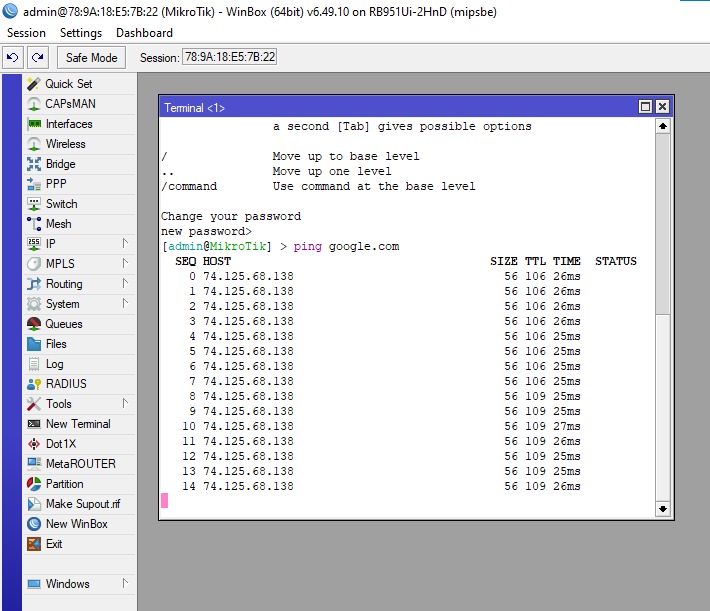Viewport: 710px width, 611px height.
Task: Open the Dashboard menu
Action: click(144, 33)
